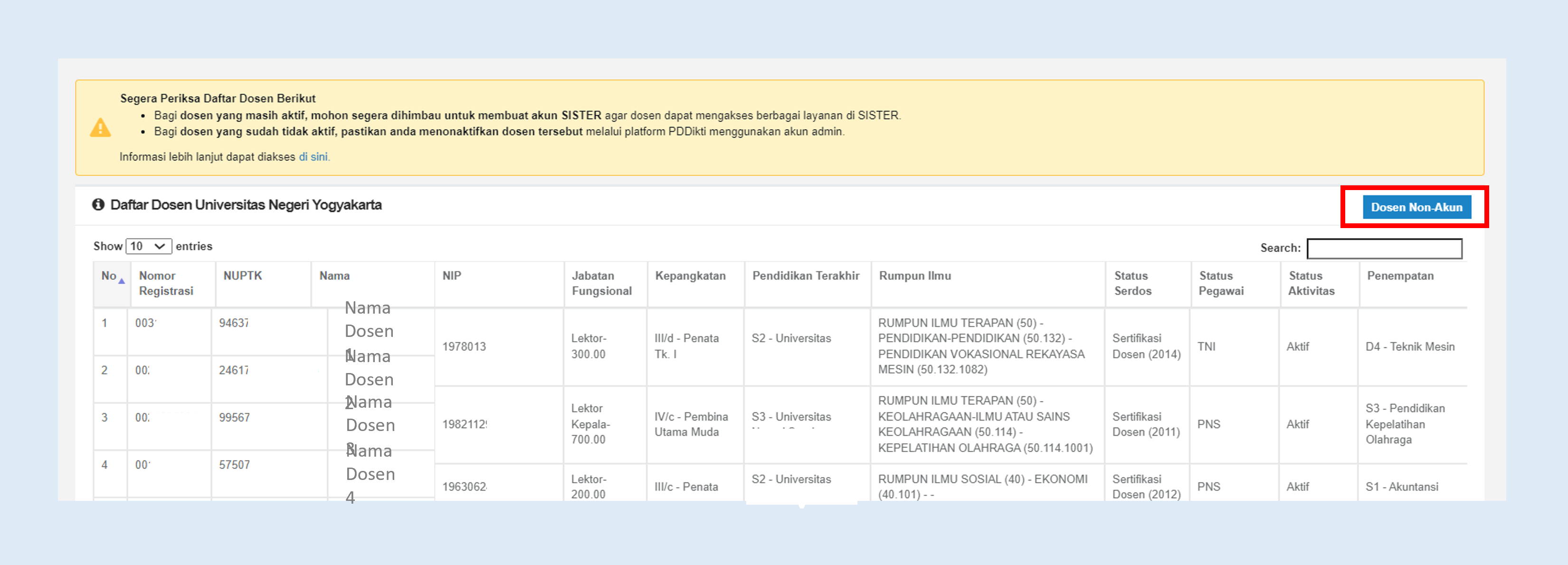Open the 'di sini' information link

point(313,156)
